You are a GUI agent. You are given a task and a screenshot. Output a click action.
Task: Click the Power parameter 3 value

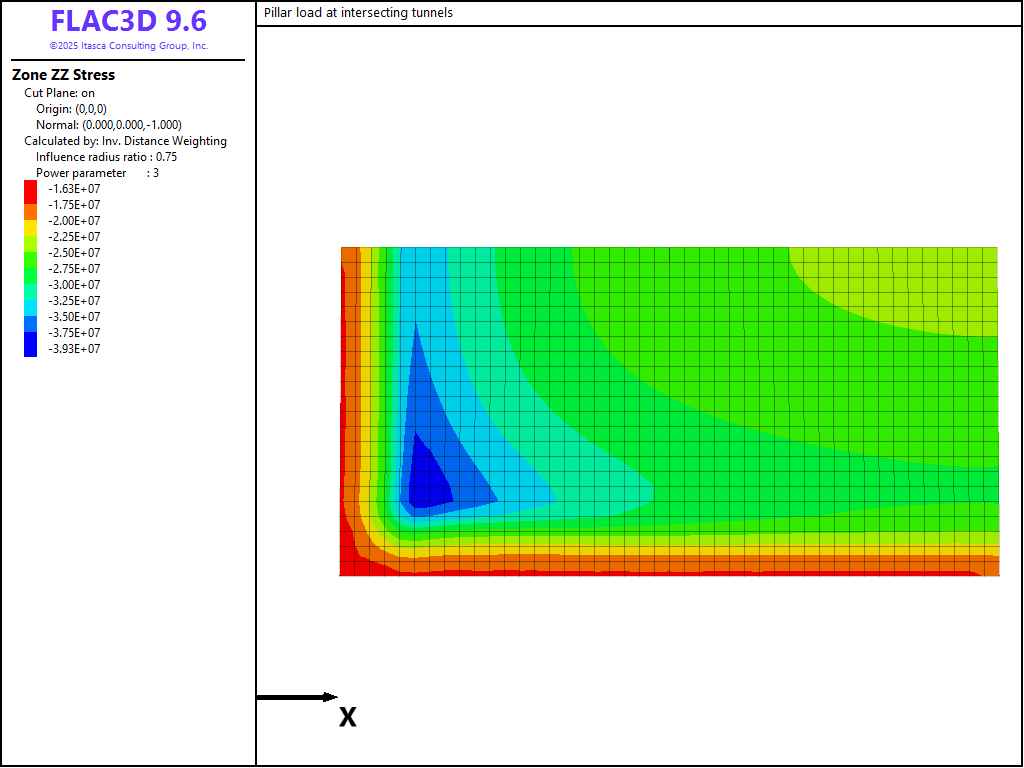click(97, 173)
